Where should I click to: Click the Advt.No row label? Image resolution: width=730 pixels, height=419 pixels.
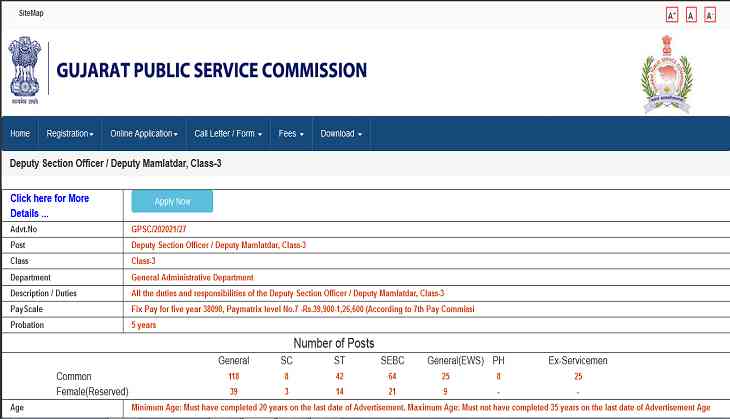tap(24, 229)
